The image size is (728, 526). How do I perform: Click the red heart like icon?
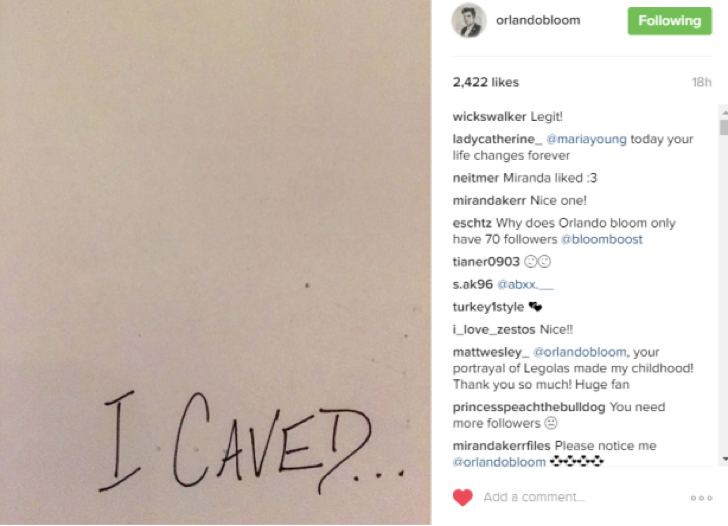[462, 497]
